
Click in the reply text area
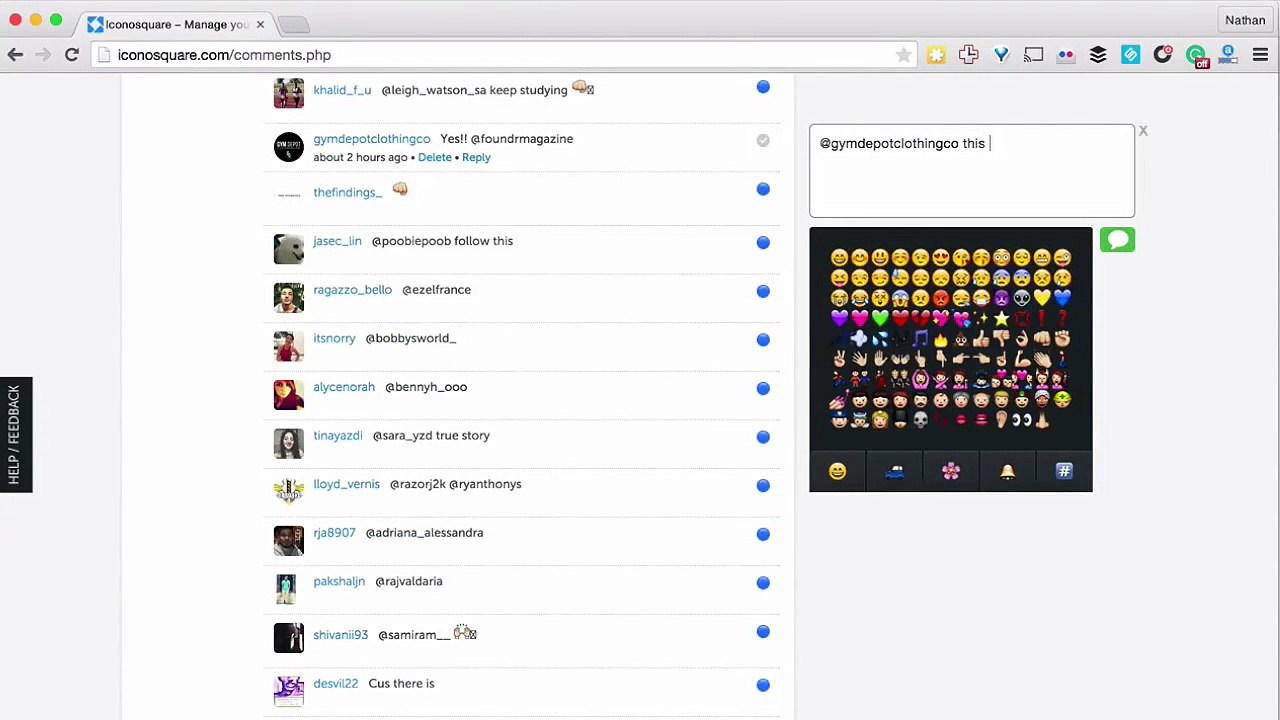pyautogui.click(x=972, y=171)
